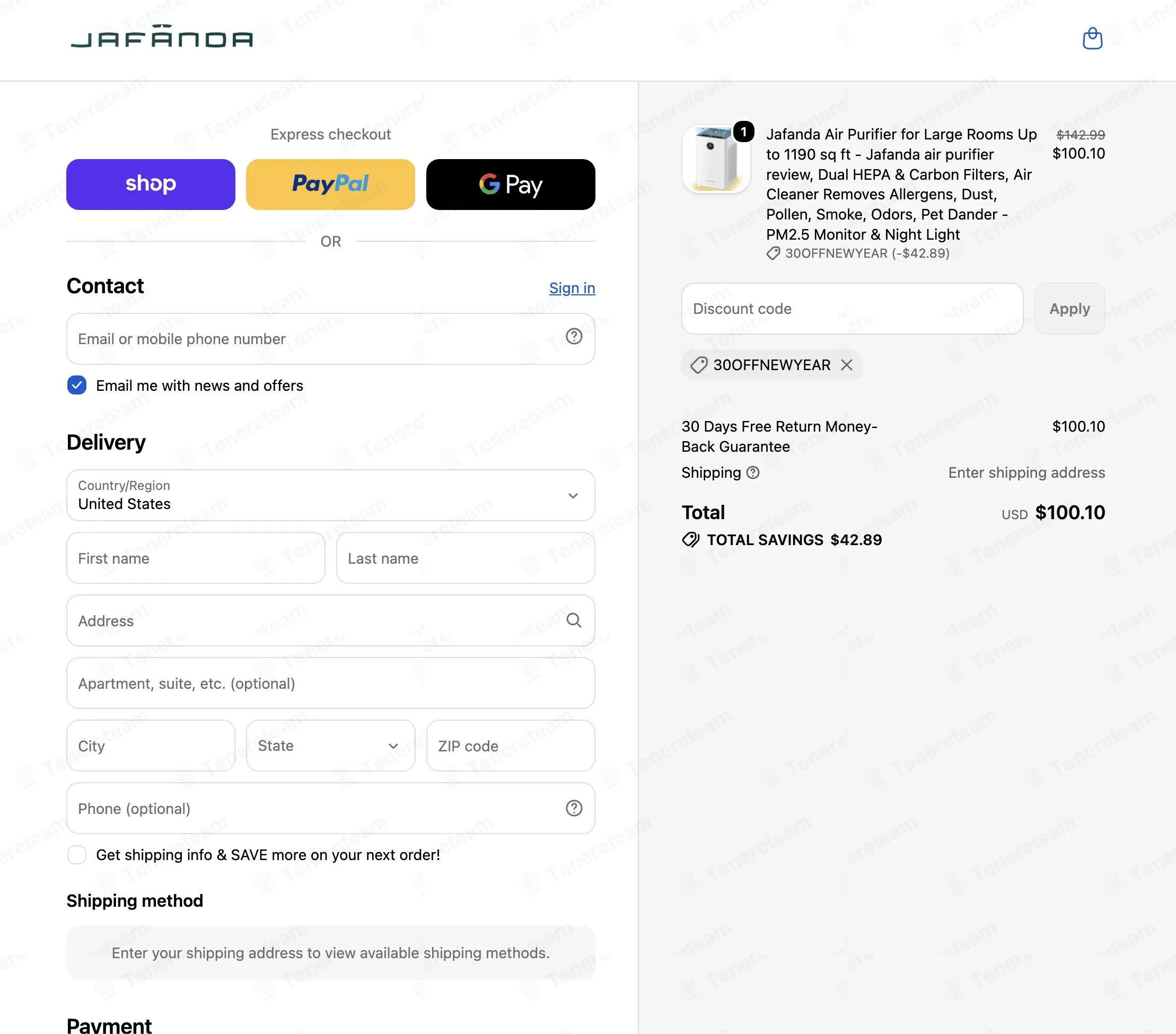The height and width of the screenshot is (1034, 1176).
Task: Click the Jafanda logo
Action: 162,36
